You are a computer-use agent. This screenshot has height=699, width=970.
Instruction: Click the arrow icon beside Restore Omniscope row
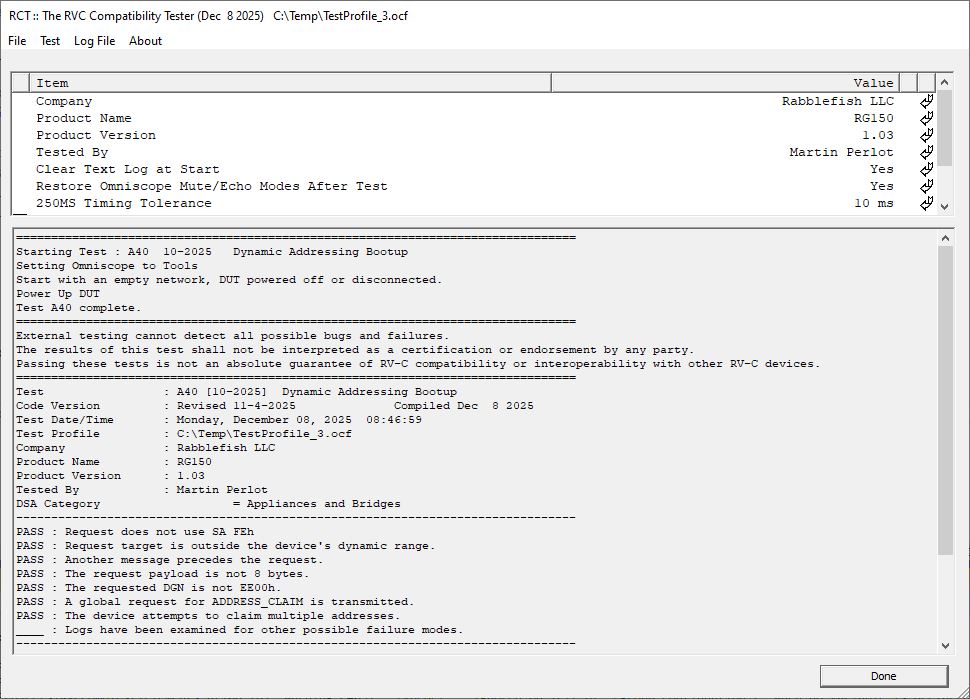(925, 186)
